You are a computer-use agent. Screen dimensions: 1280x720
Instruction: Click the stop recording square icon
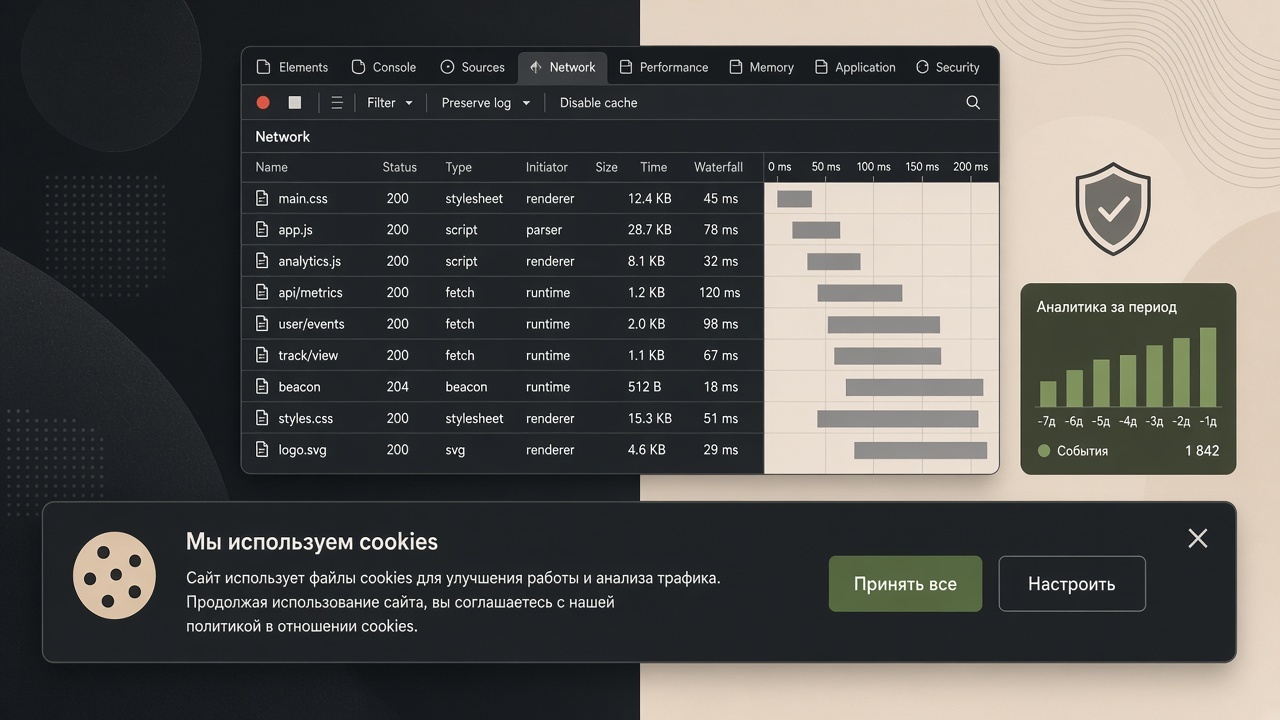[295, 103]
